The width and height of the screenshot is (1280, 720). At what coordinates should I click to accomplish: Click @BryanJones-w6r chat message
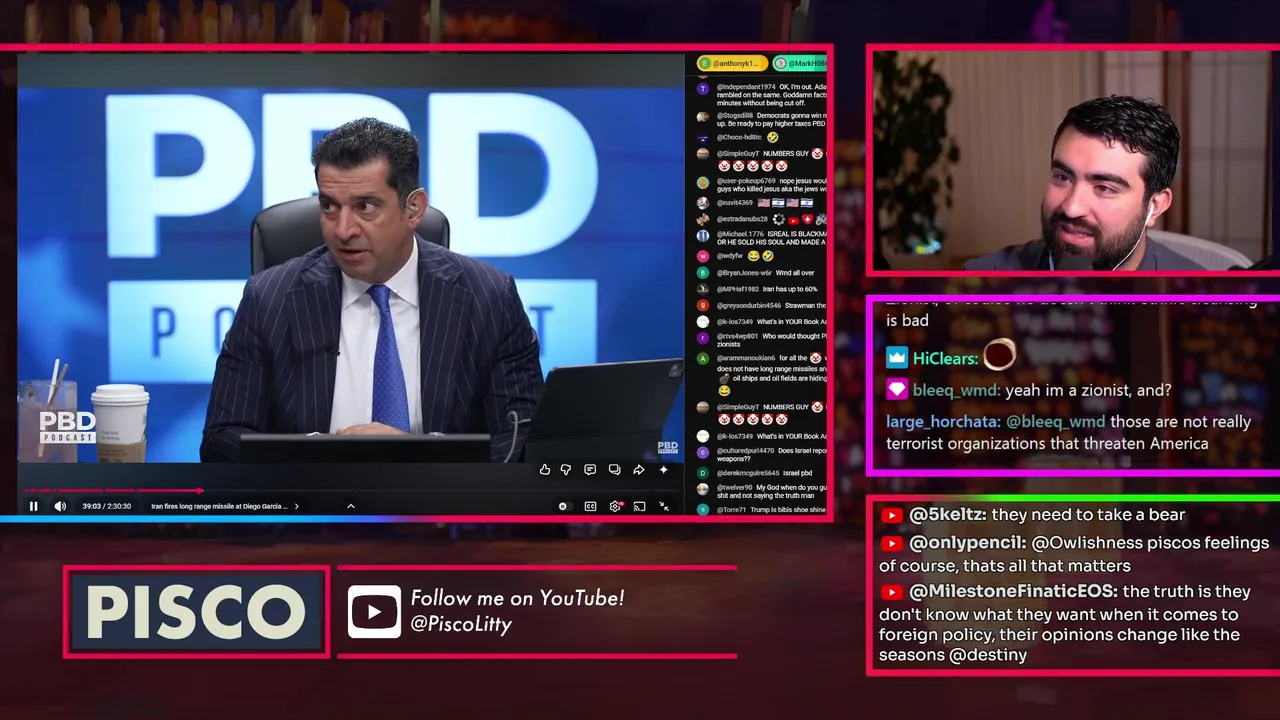click(765, 273)
